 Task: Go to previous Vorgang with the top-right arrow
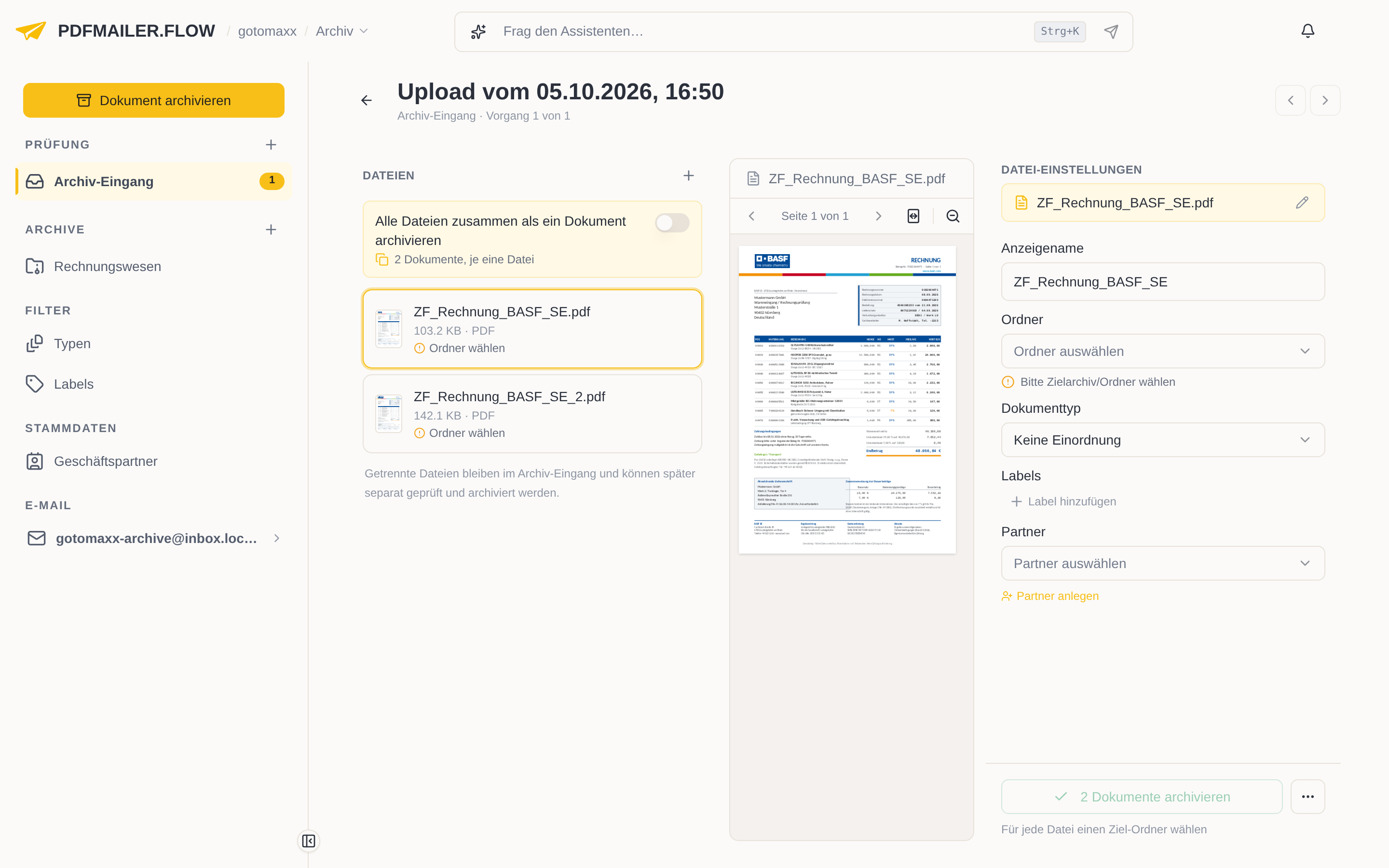pos(1290,100)
